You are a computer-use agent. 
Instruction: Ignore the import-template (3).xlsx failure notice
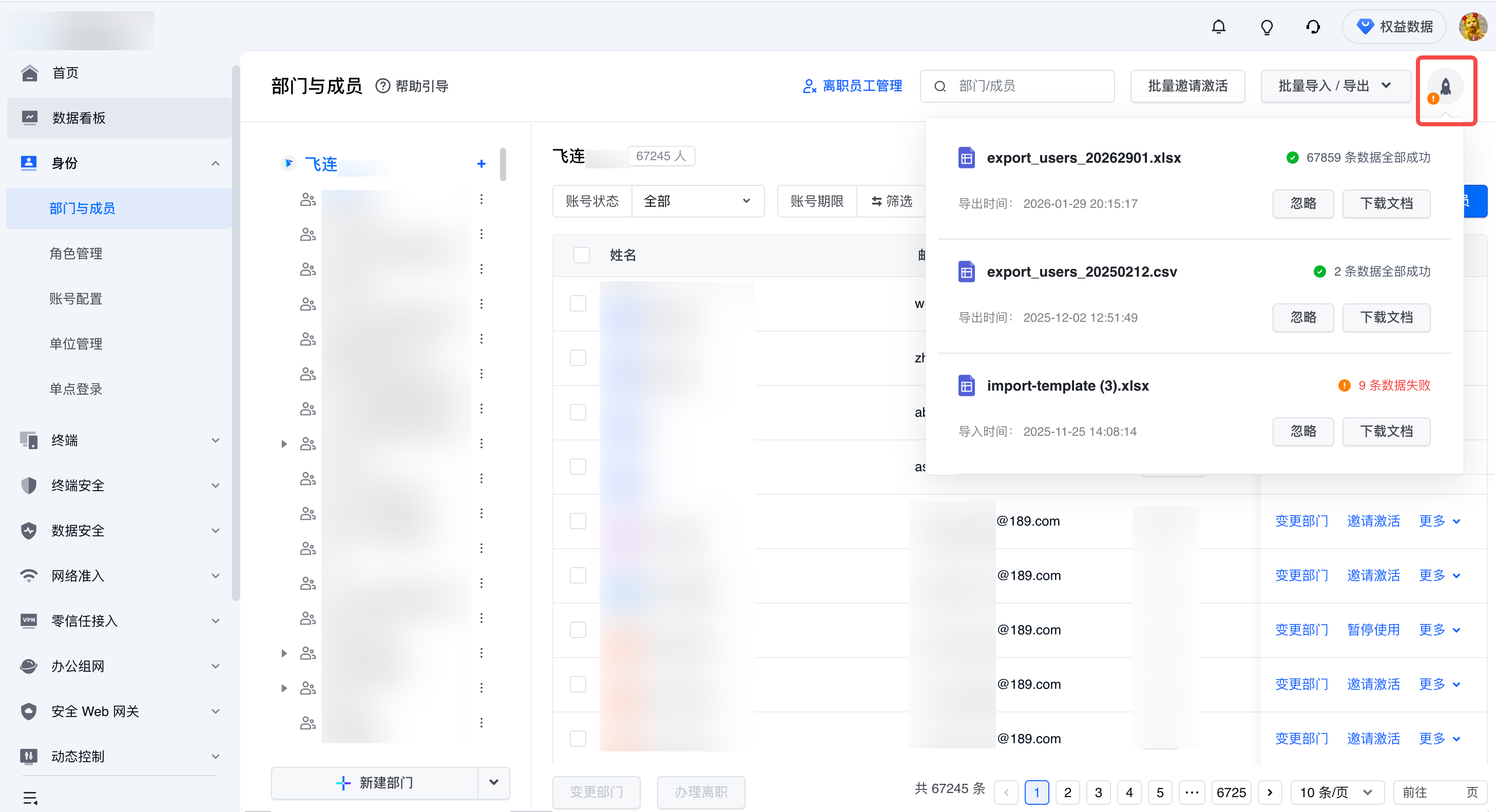tap(1303, 431)
